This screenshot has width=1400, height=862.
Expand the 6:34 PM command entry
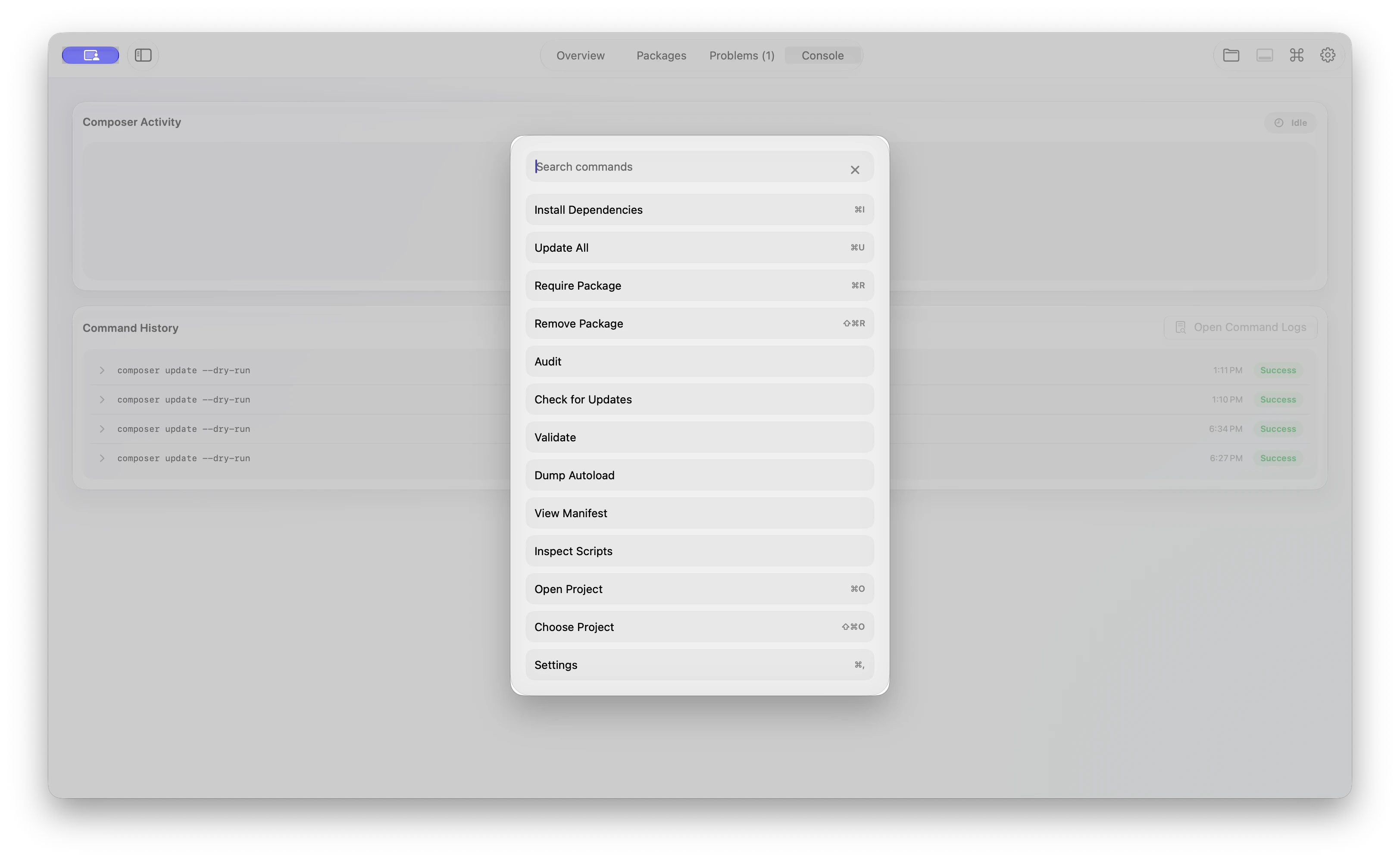coord(102,429)
